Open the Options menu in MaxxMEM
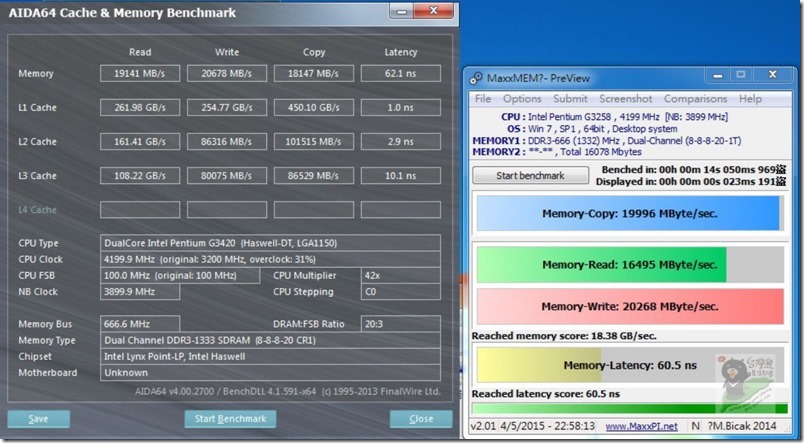Image resolution: width=804 pixels, height=443 pixels. coord(522,98)
